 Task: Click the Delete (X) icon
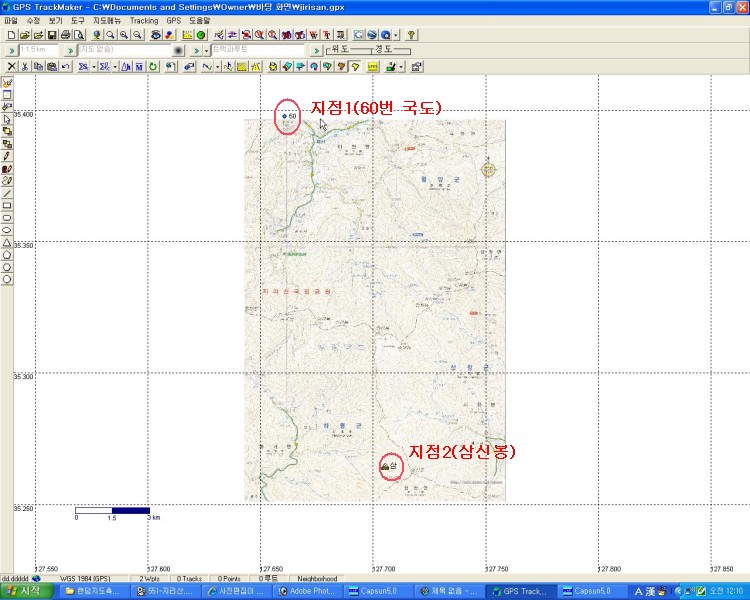[11, 67]
